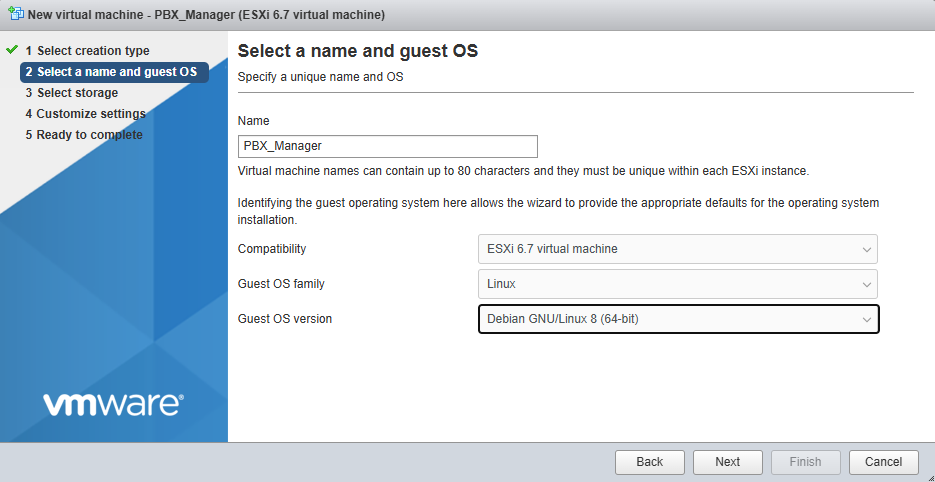Viewport: 935px width, 482px height.
Task: Click the Finish button
Action: [x=805, y=462]
